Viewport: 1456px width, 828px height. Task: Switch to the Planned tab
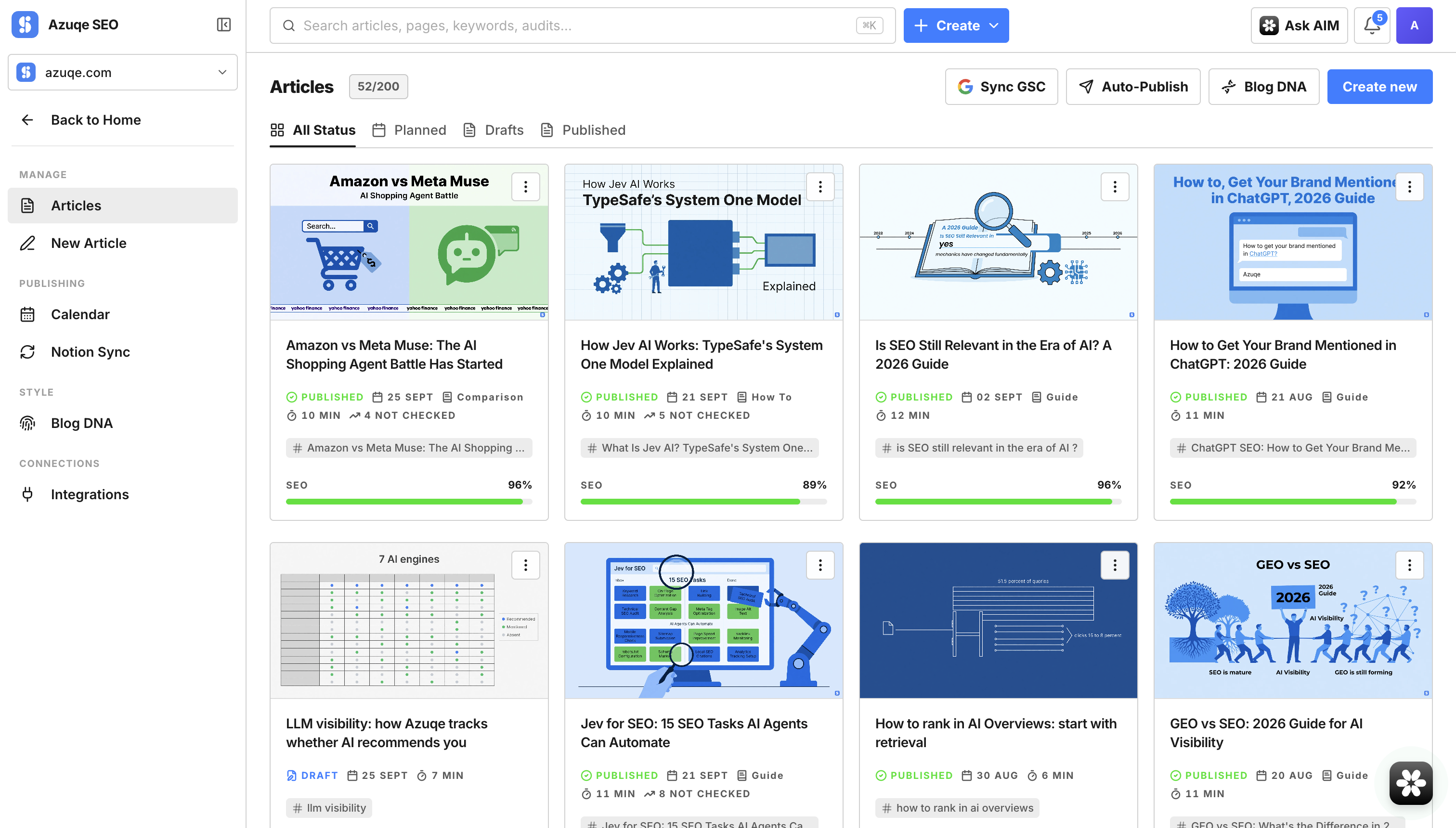409,130
